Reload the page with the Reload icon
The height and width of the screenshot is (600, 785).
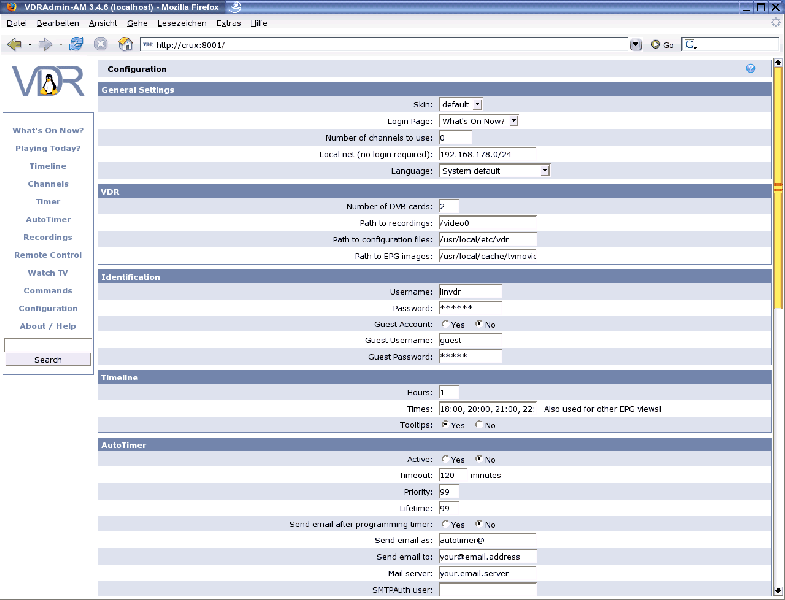[76, 44]
